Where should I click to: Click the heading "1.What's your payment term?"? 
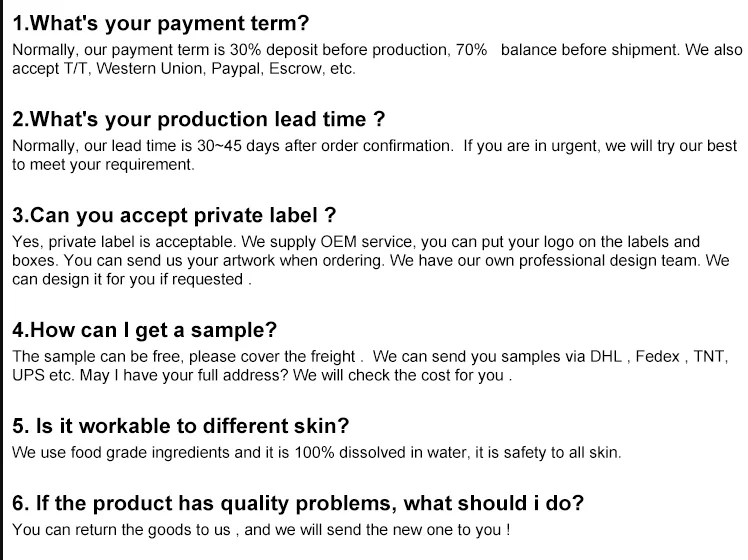[x=161, y=24]
